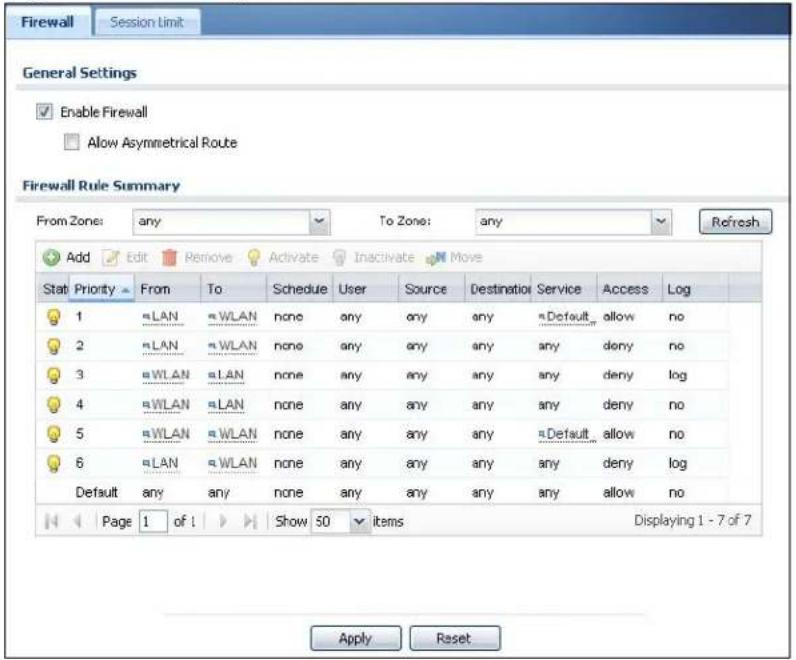Click status bulb of priority 6 rule

pyautogui.click(x=54, y=463)
